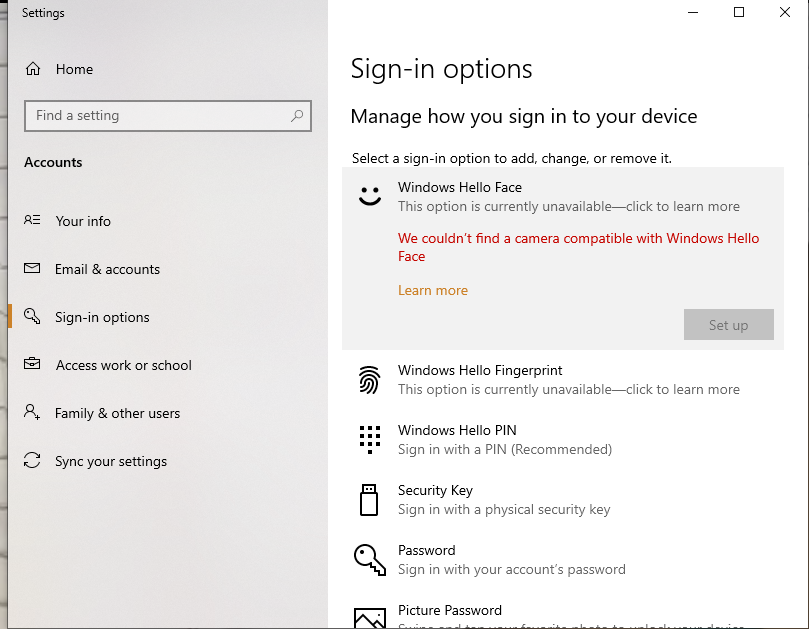Close the Settings window
809x629 pixels.
pos(785,12)
